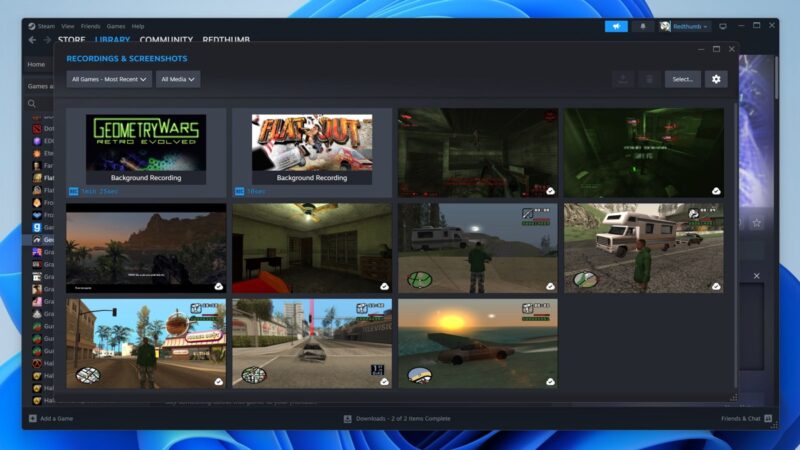Click cloud icon on the burger restaurant screenshot
Screen dimensions: 800x450
(x=218, y=382)
